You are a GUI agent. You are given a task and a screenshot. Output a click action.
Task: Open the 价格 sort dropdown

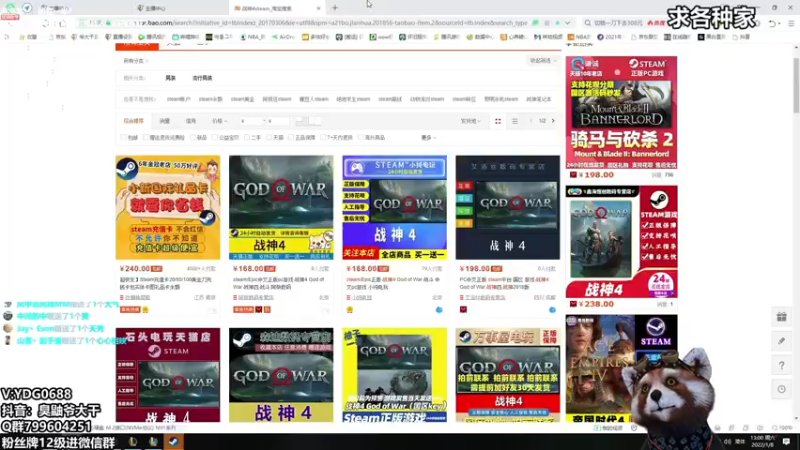tap(220, 121)
